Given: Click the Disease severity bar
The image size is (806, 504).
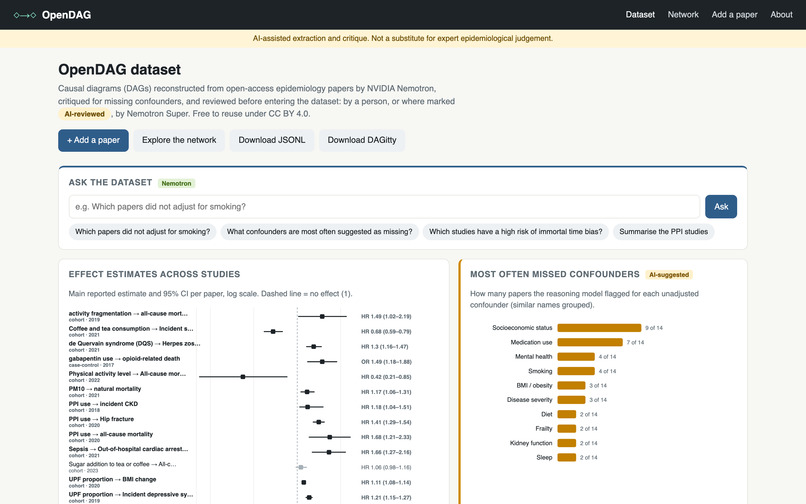Looking at the screenshot, I should (572, 400).
